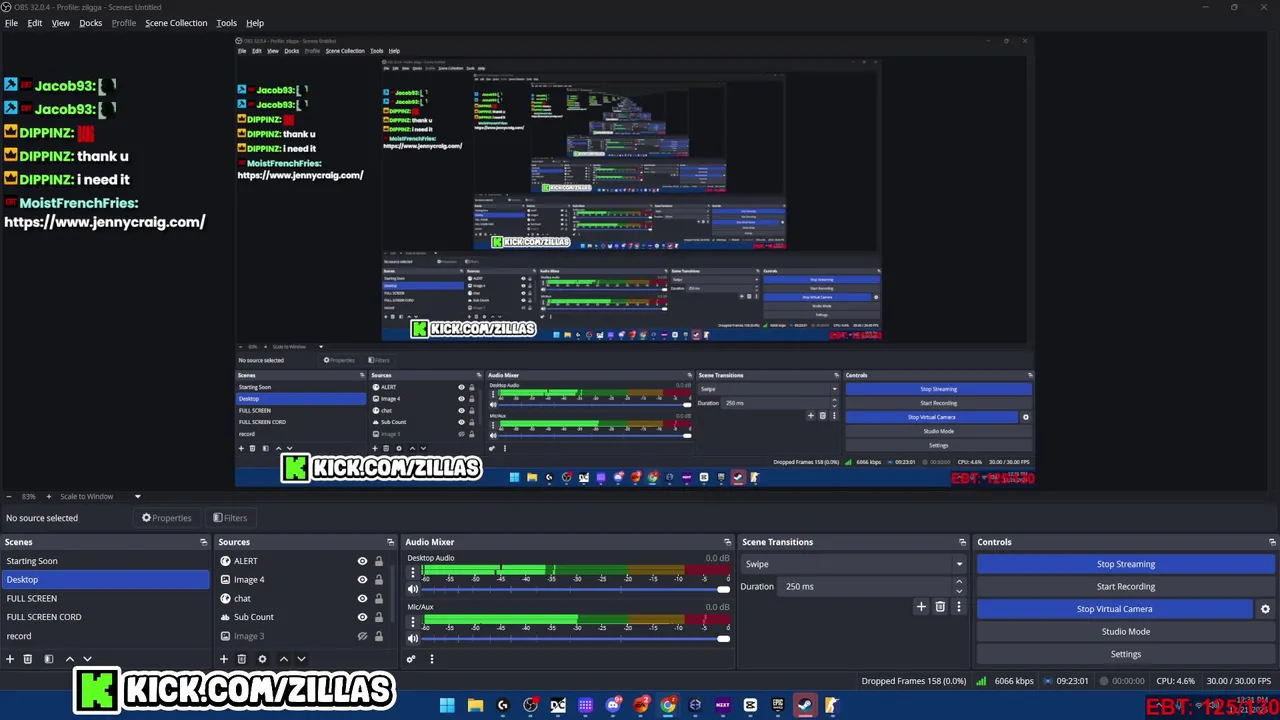Move scene up arrow in Scenes panel

(69, 659)
